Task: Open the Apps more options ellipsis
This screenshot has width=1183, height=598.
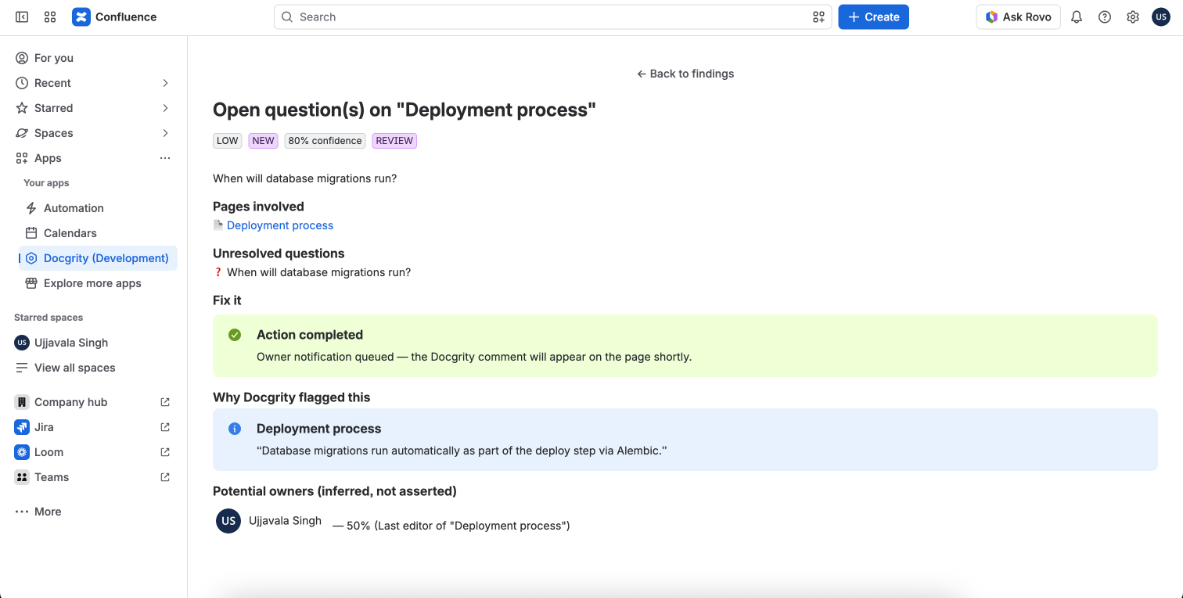Action: click(x=165, y=158)
